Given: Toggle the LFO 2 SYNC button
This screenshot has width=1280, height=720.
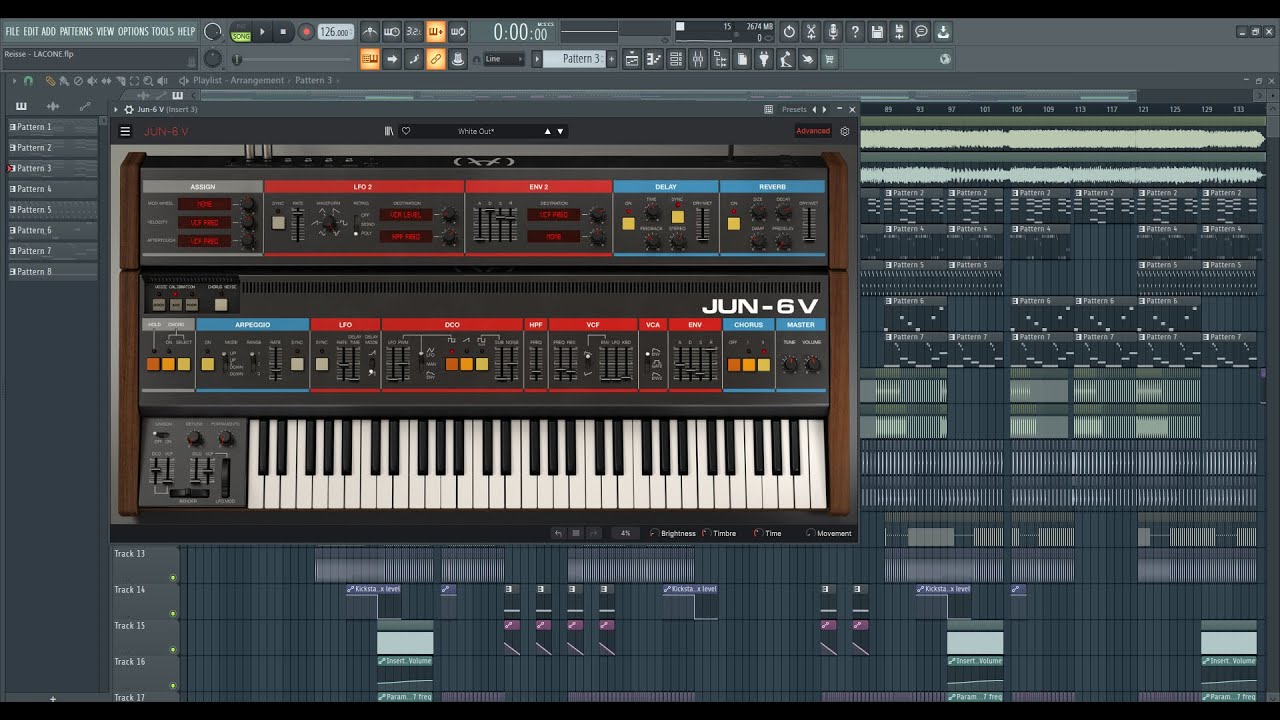Looking at the screenshot, I should click(278, 223).
